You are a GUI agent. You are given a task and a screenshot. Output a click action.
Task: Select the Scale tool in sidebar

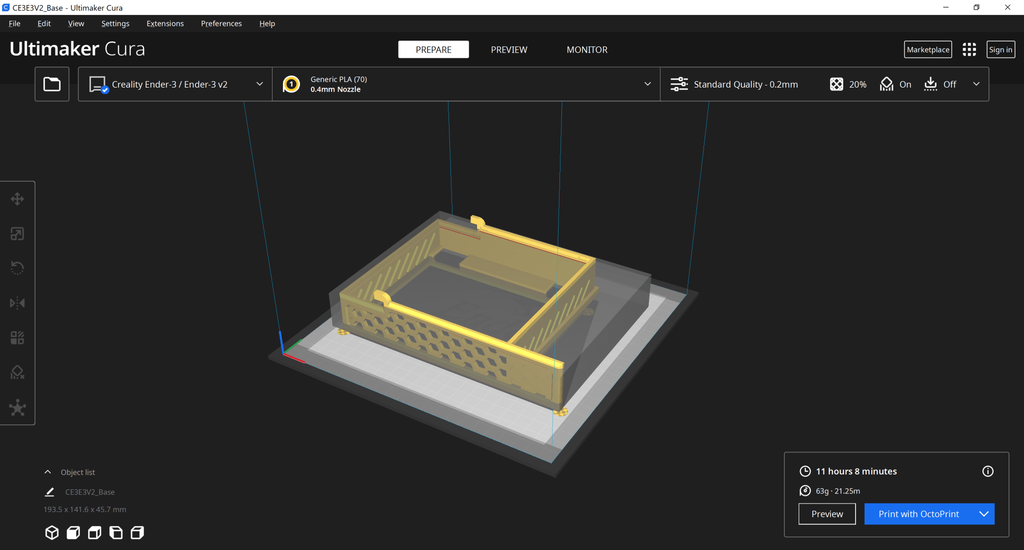pyautogui.click(x=18, y=234)
